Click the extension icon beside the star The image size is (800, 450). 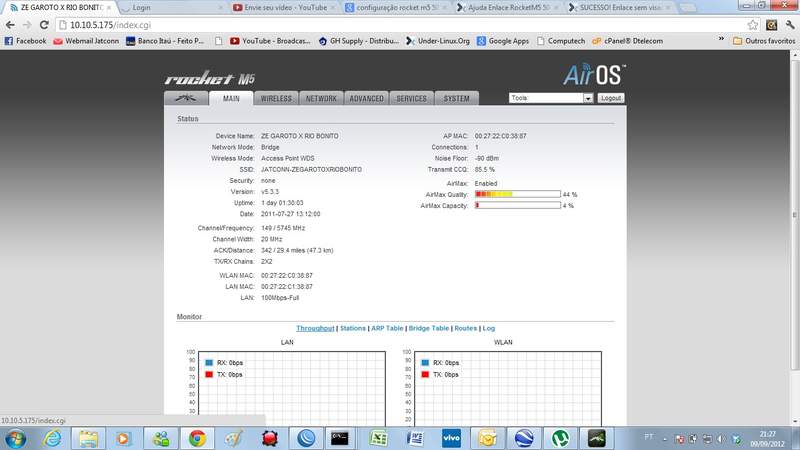tap(771, 24)
